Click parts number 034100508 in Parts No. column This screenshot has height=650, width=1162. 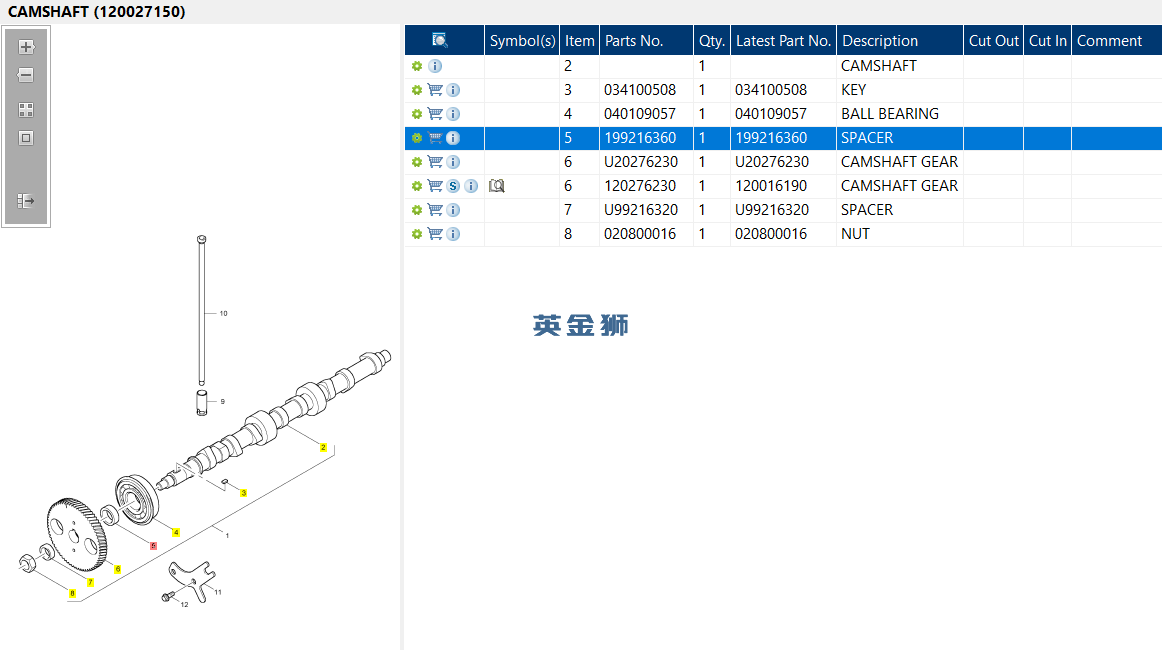(640, 90)
